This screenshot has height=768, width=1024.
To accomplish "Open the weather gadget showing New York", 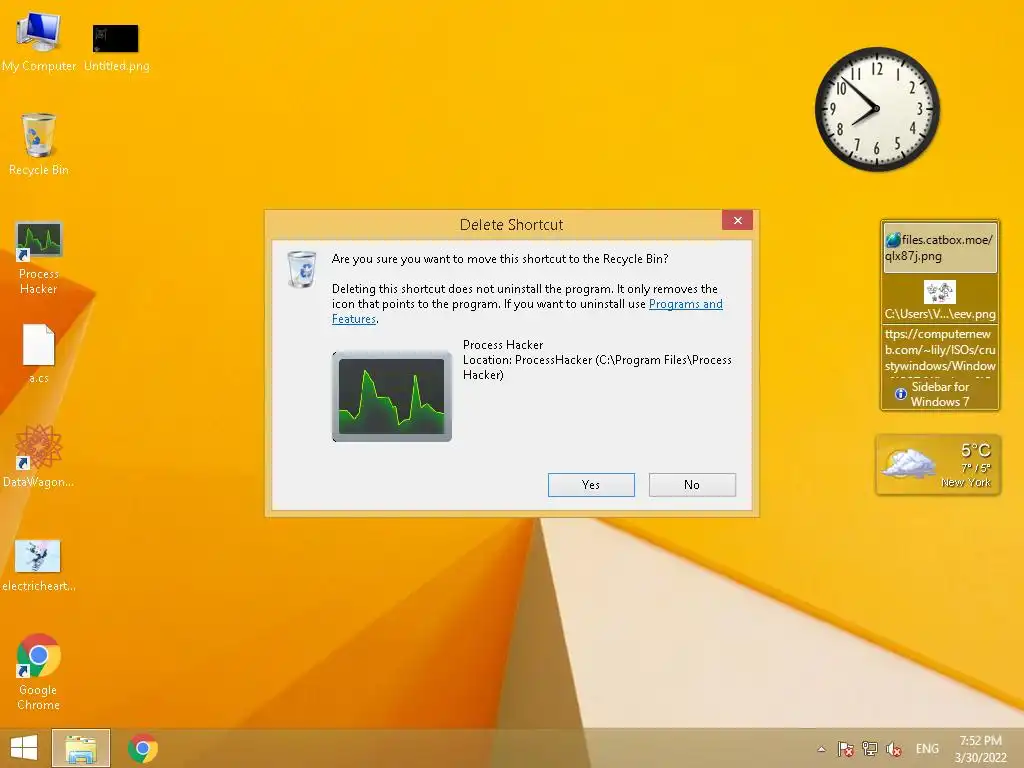I will tap(938, 465).
